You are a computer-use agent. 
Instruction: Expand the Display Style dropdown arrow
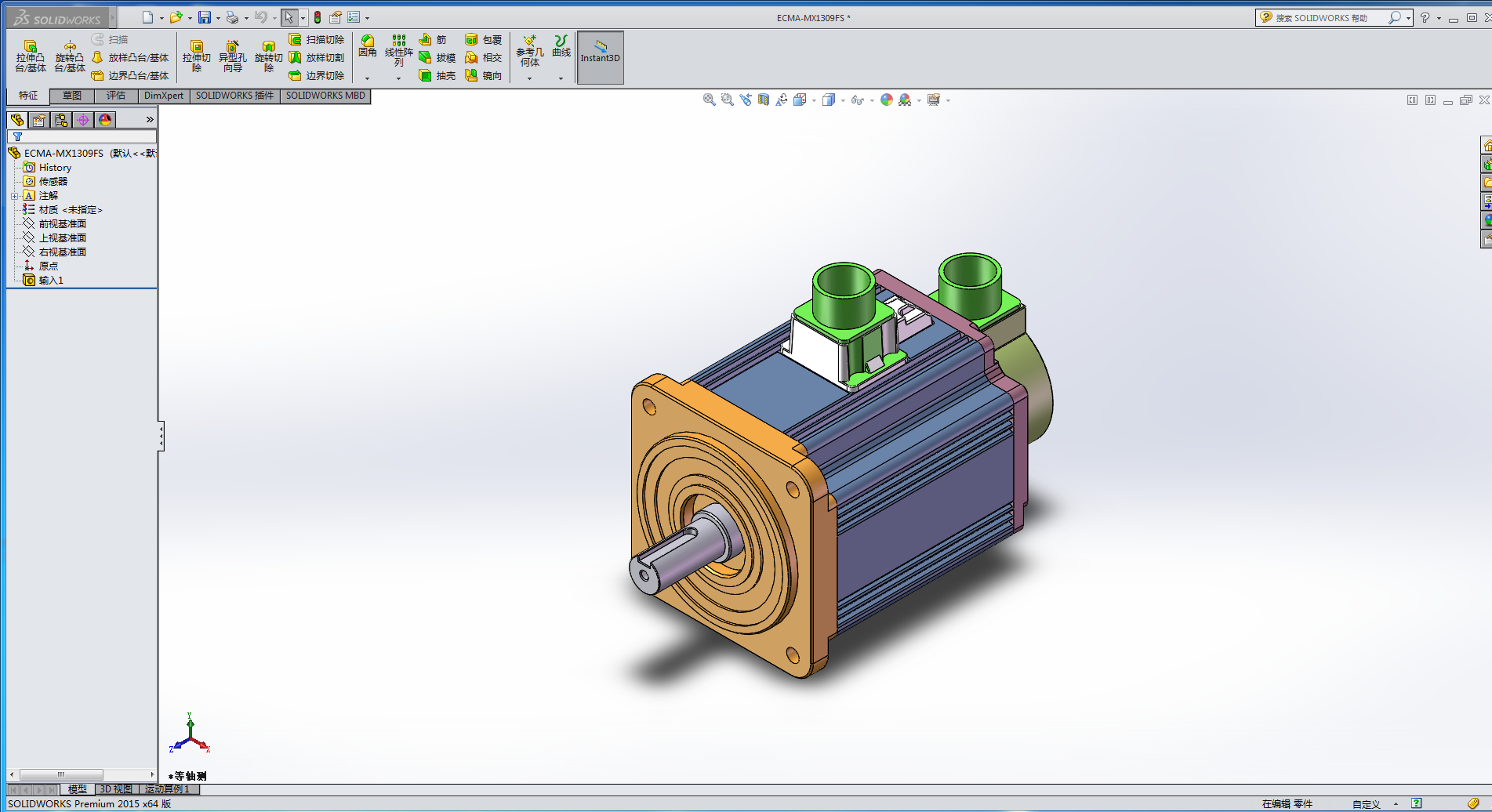tap(843, 100)
